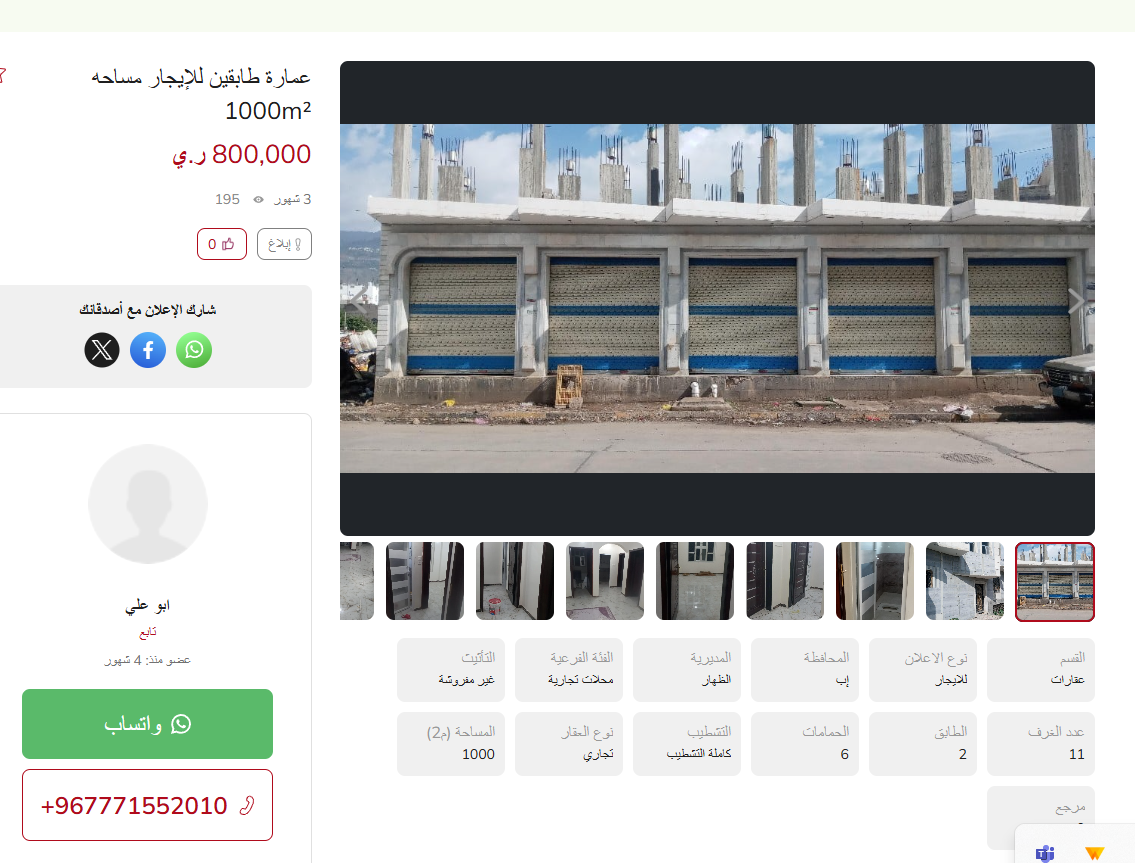
Task: Click the orange icon in the bottom corner widget
Action: (x=1094, y=853)
